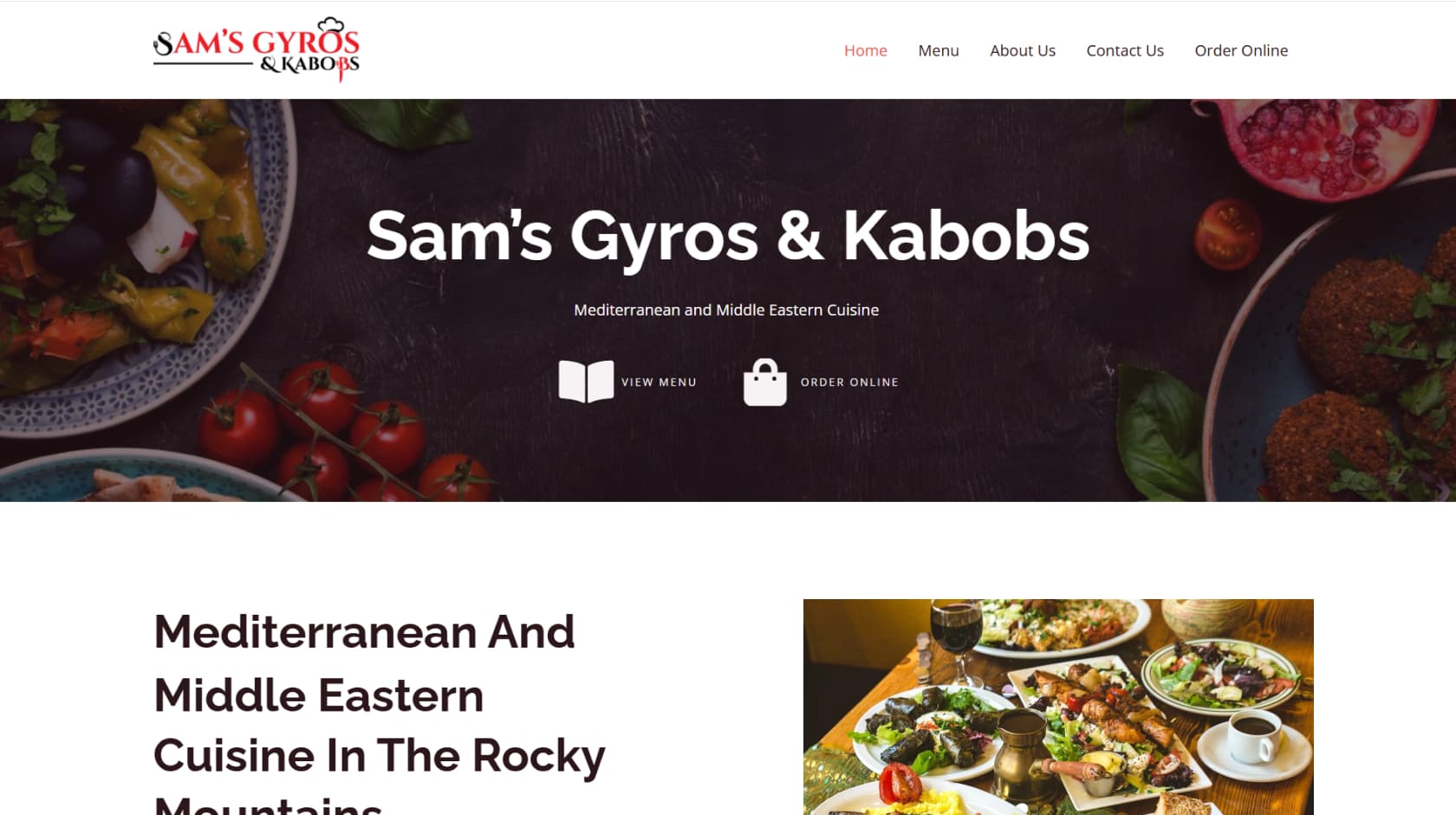Click the Sam's Gyros & Kabobs hero title

[728, 236]
